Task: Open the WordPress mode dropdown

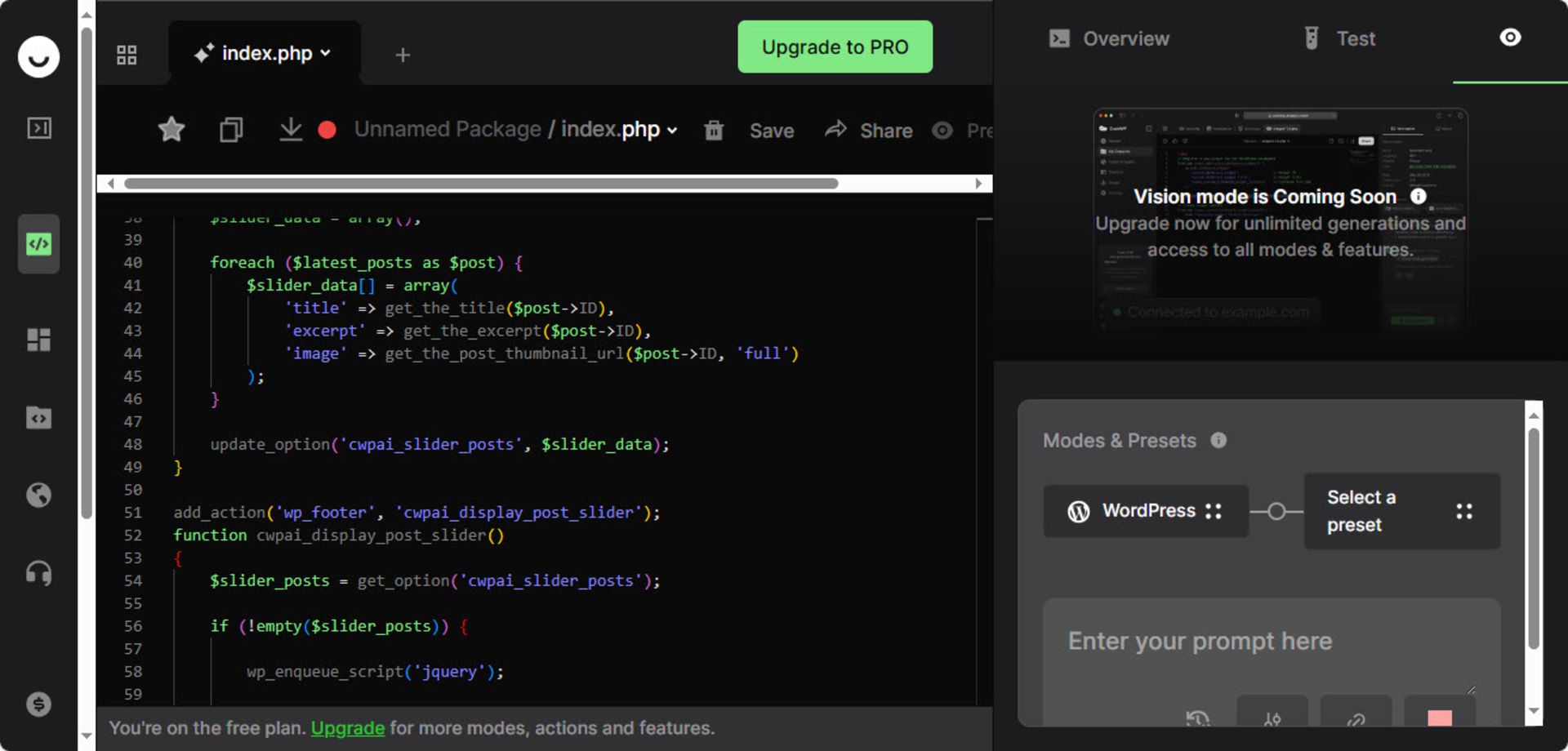Action: (1146, 511)
